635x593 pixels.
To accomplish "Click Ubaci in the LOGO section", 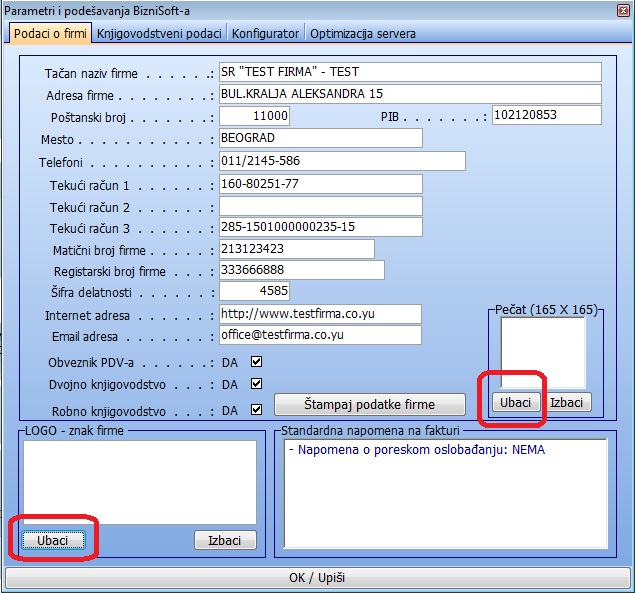I will [x=53, y=540].
